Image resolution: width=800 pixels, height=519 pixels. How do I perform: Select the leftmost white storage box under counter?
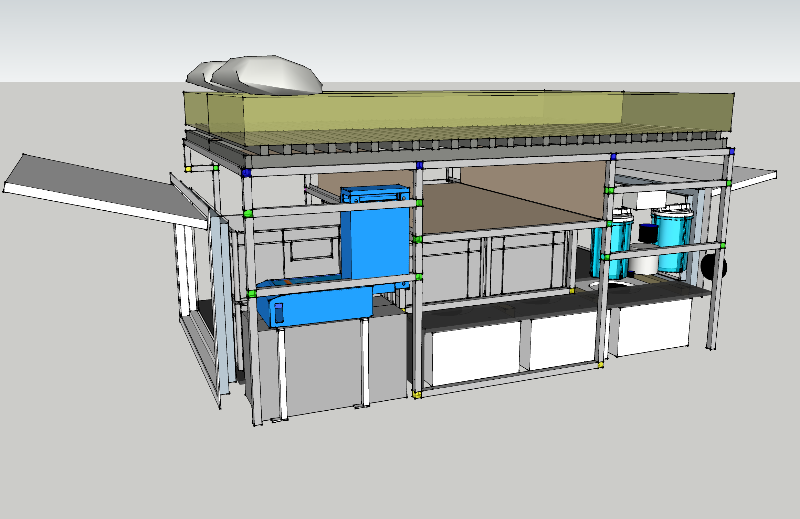476,355
